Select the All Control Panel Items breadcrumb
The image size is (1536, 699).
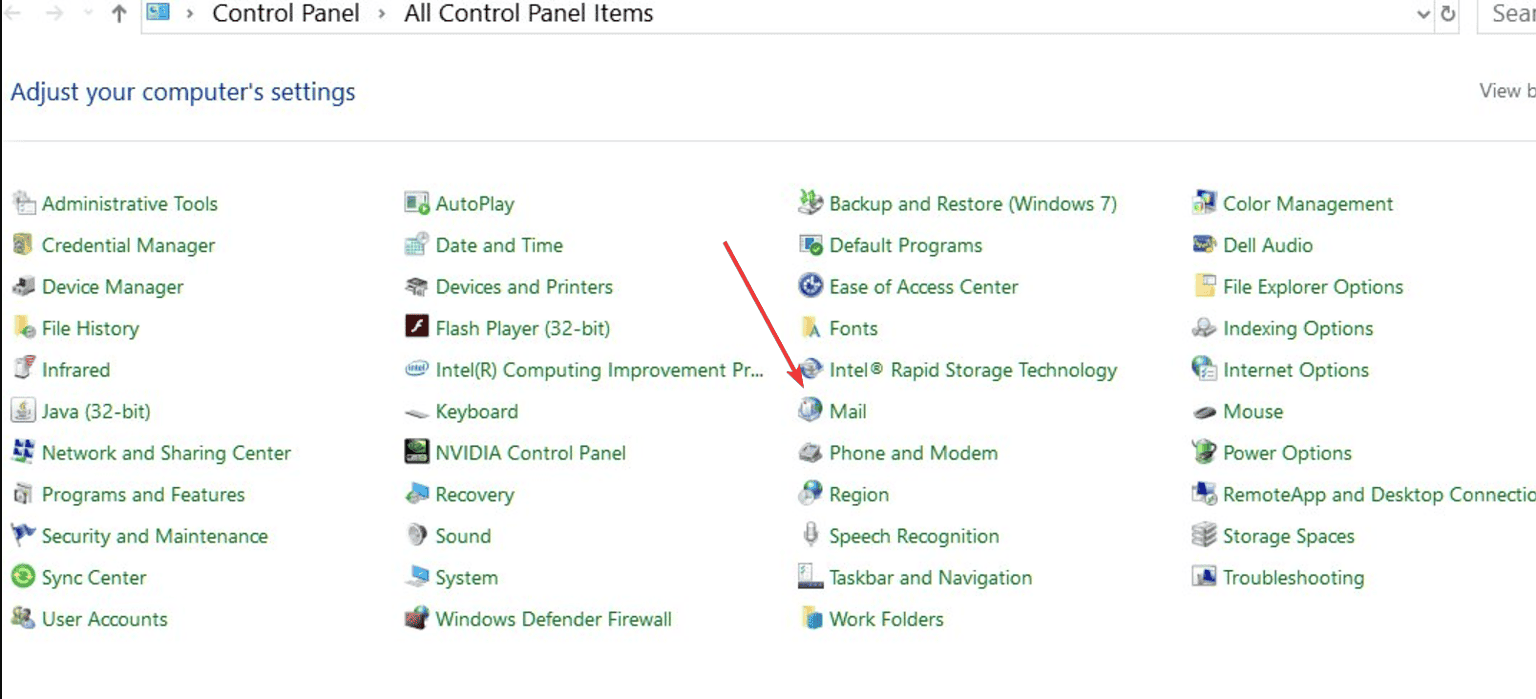tap(528, 14)
